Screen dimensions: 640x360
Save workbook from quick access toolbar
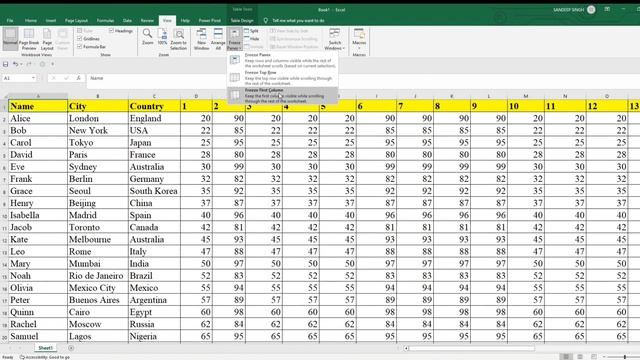[6, 64]
